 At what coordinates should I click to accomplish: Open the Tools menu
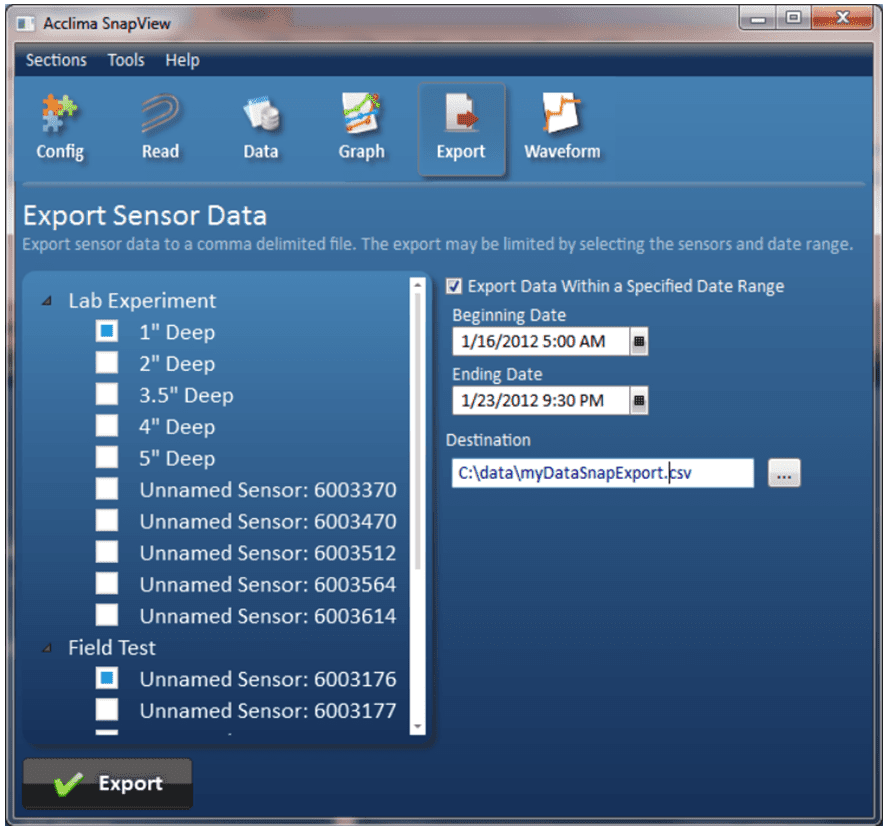click(x=126, y=60)
